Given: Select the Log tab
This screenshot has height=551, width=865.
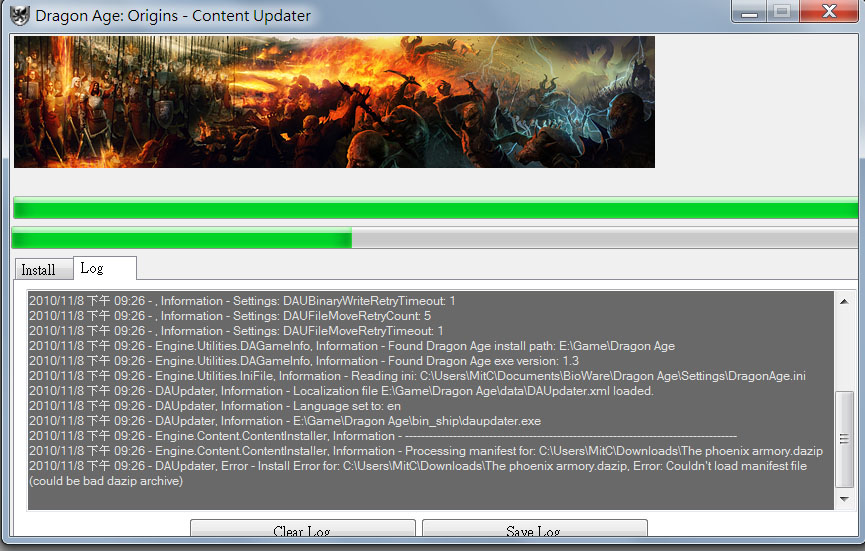Looking at the screenshot, I should [x=105, y=268].
